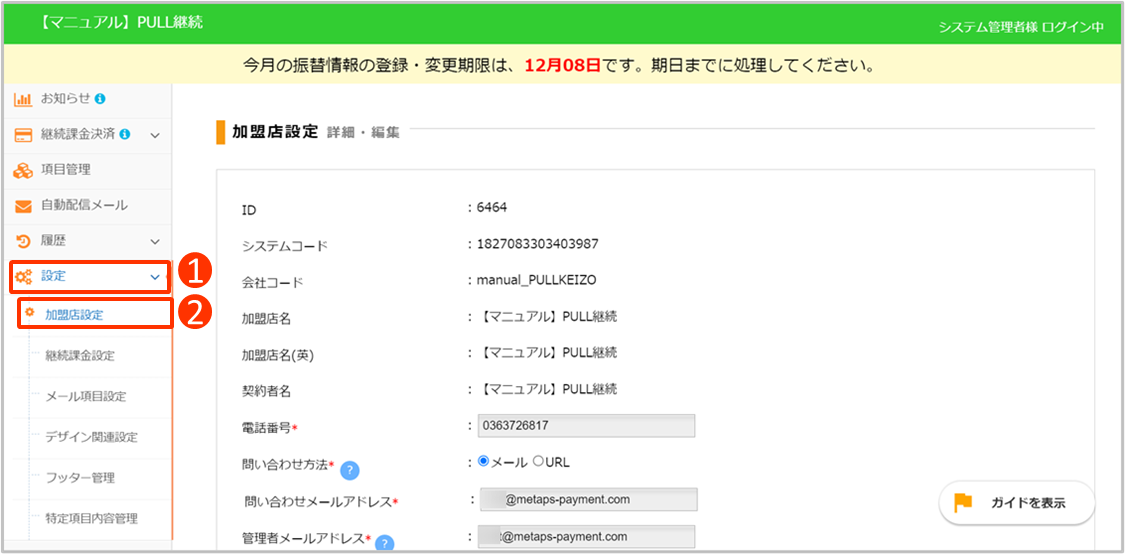Click the 問い合わせメールアドレス input field
This screenshot has width=1125, height=554.
[x=586, y=499]
